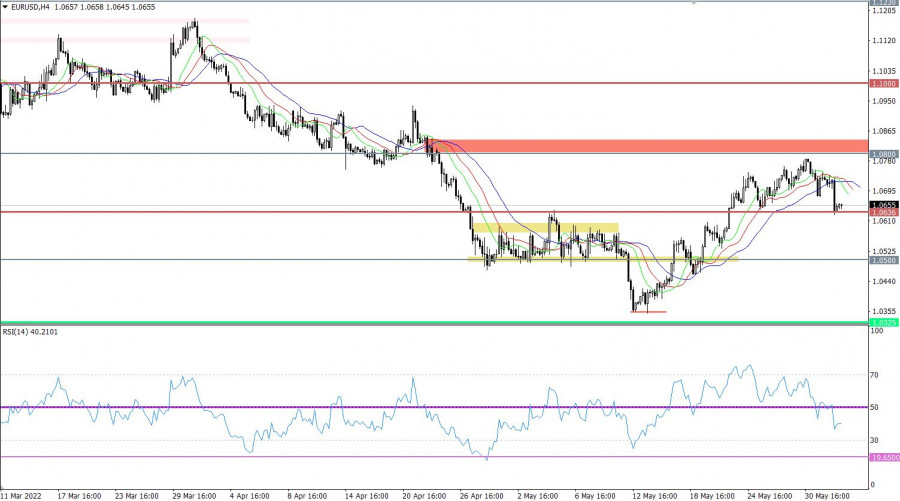Click the 14 Apr 16:00 date label
Screen dimensions: 900x501
tap(366, 496)
